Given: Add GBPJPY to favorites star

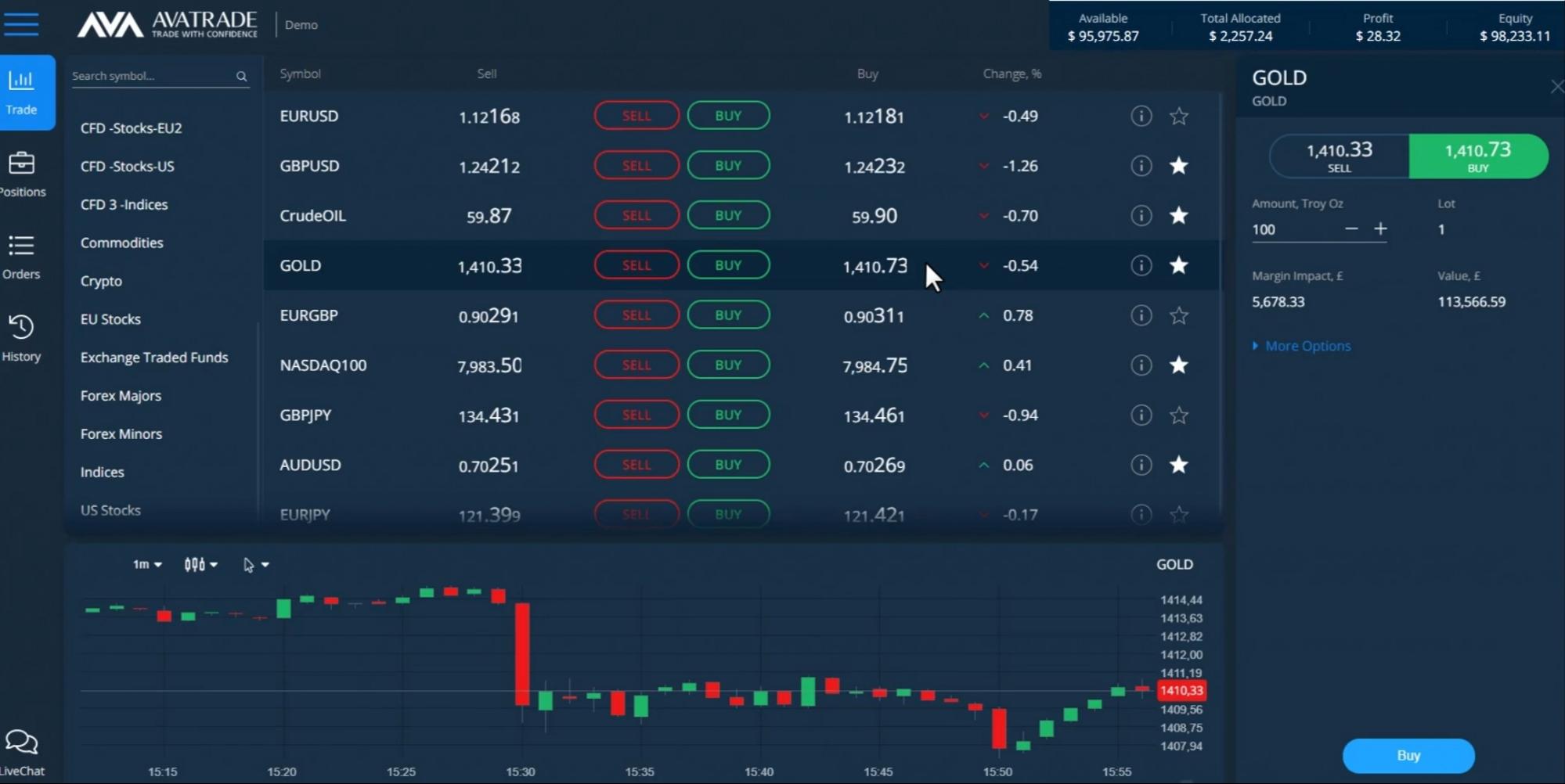Looking at the screenshot, I should point(1179,415).
